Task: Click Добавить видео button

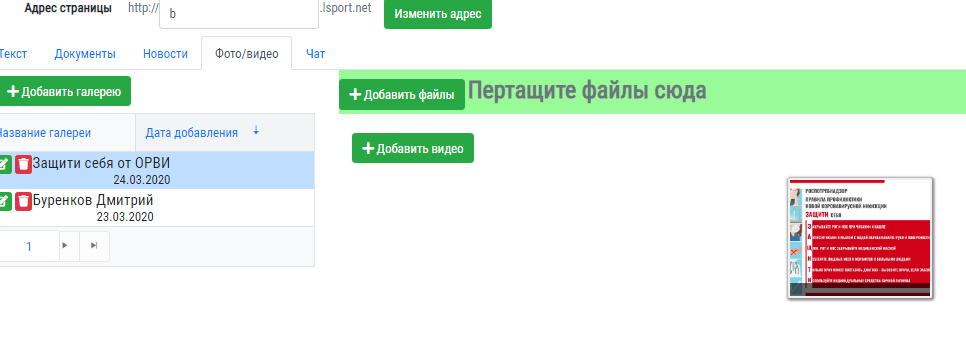Action: click(413, 148)
